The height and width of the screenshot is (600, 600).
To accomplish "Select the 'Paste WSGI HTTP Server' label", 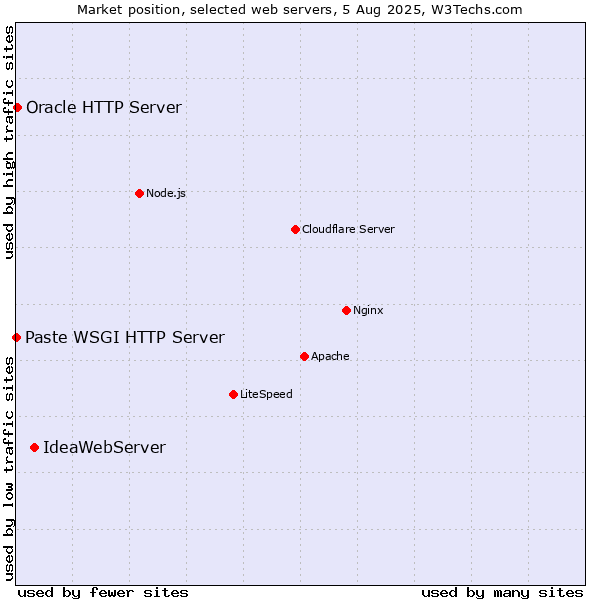I will (x=125, y=338).
